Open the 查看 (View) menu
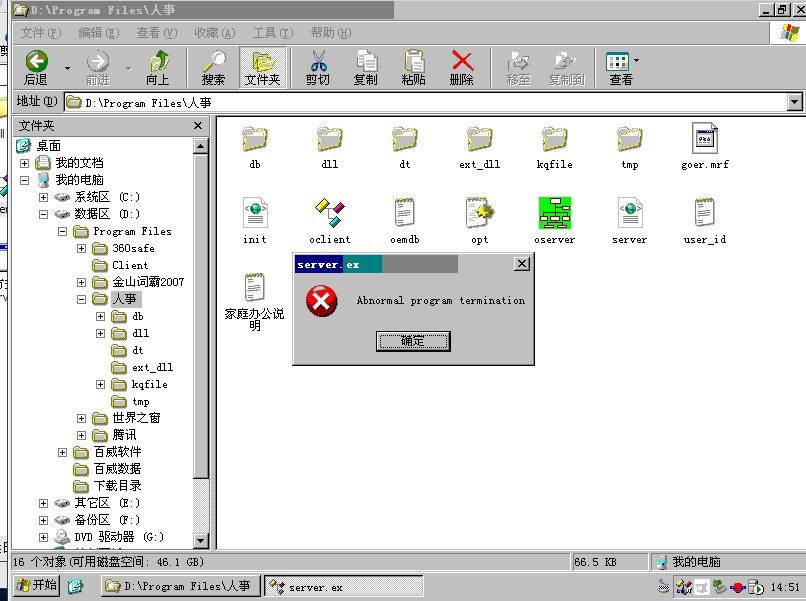This screenshot has height=601, width=806. 155,33
